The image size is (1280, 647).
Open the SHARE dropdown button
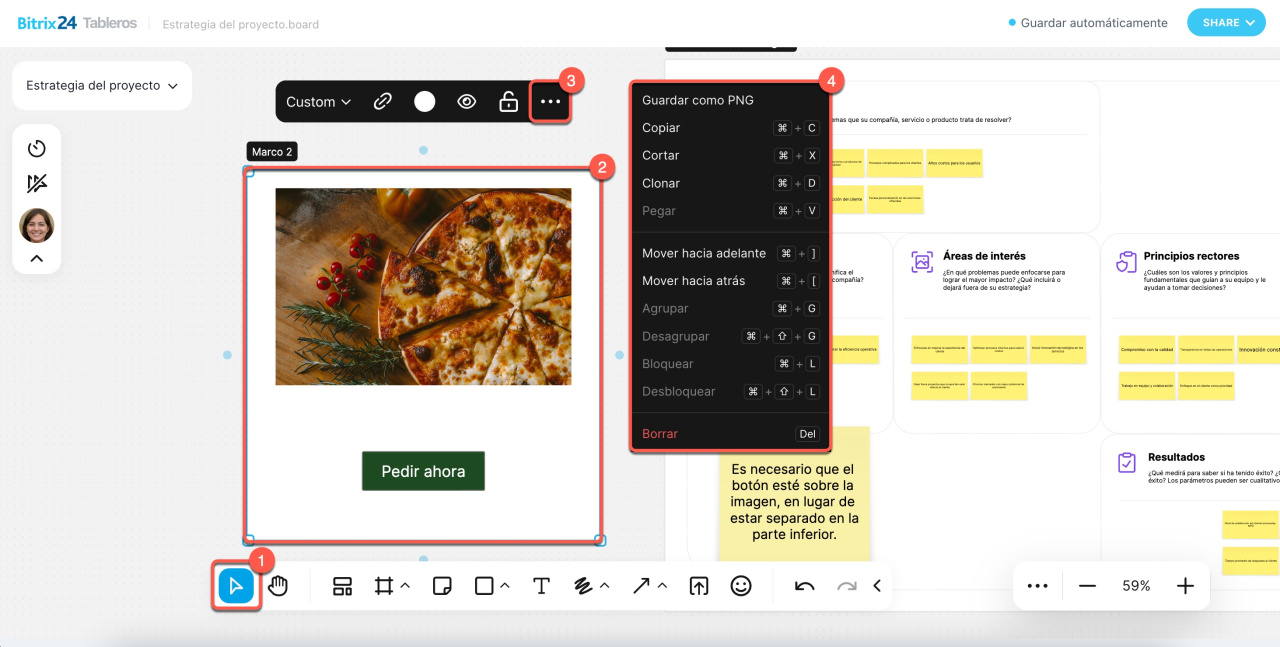tap(1226, 22)
